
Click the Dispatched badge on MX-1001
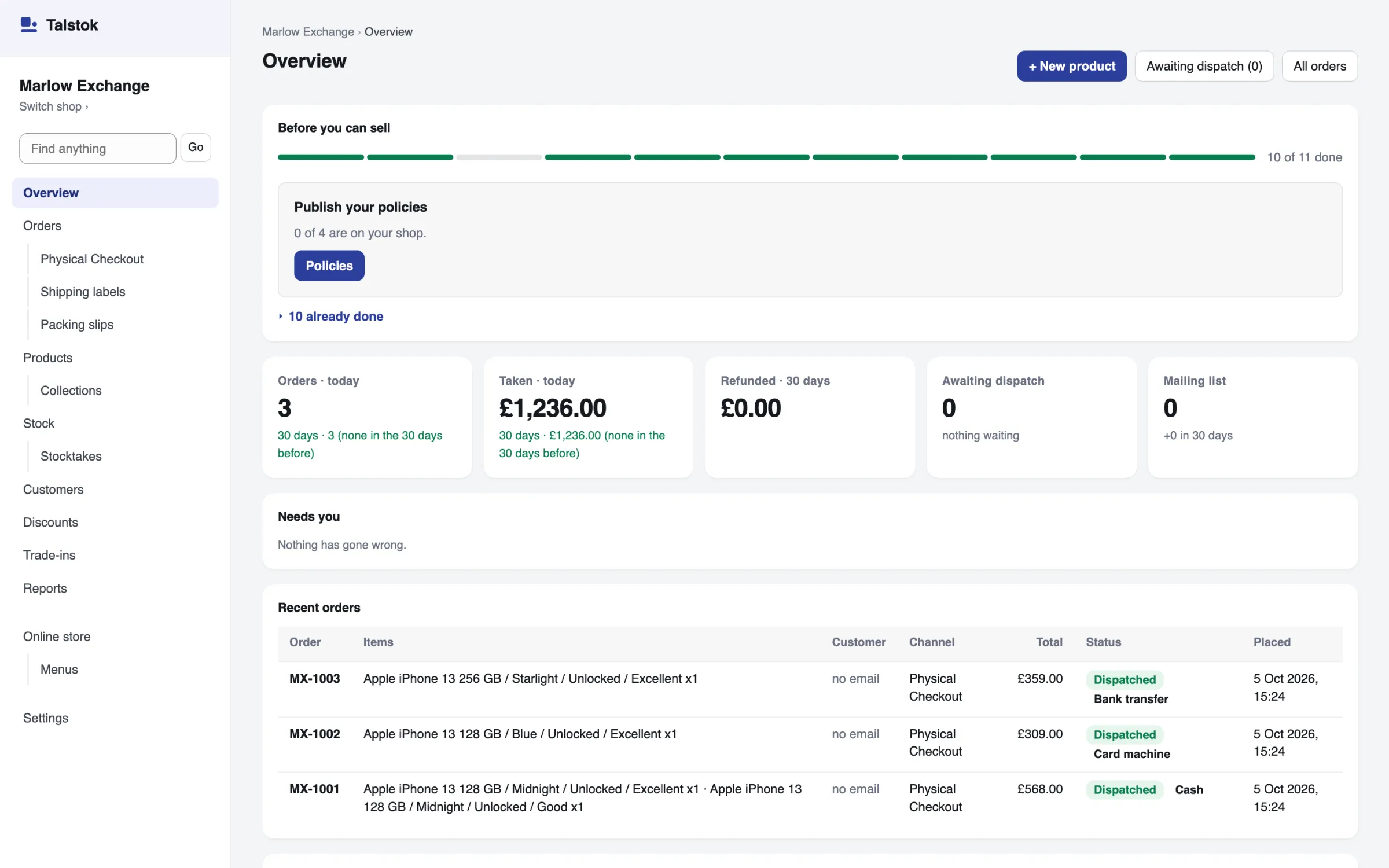[x=1125, y=790]
